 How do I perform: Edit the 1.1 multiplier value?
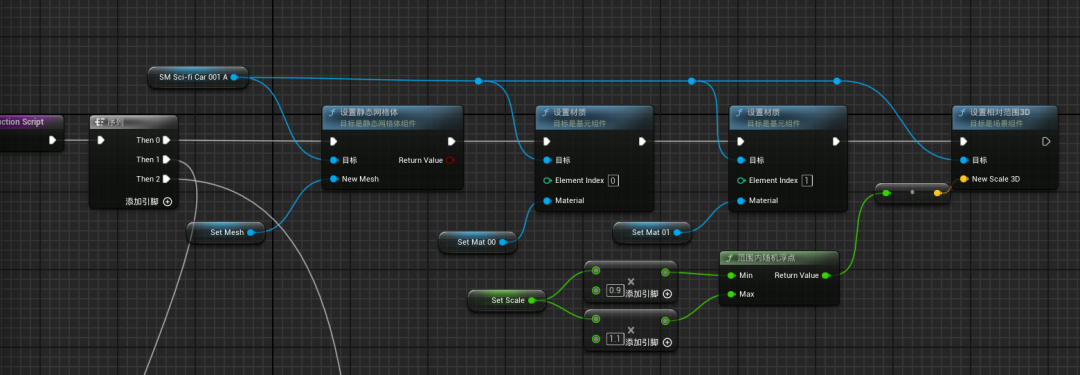(614, 339)
